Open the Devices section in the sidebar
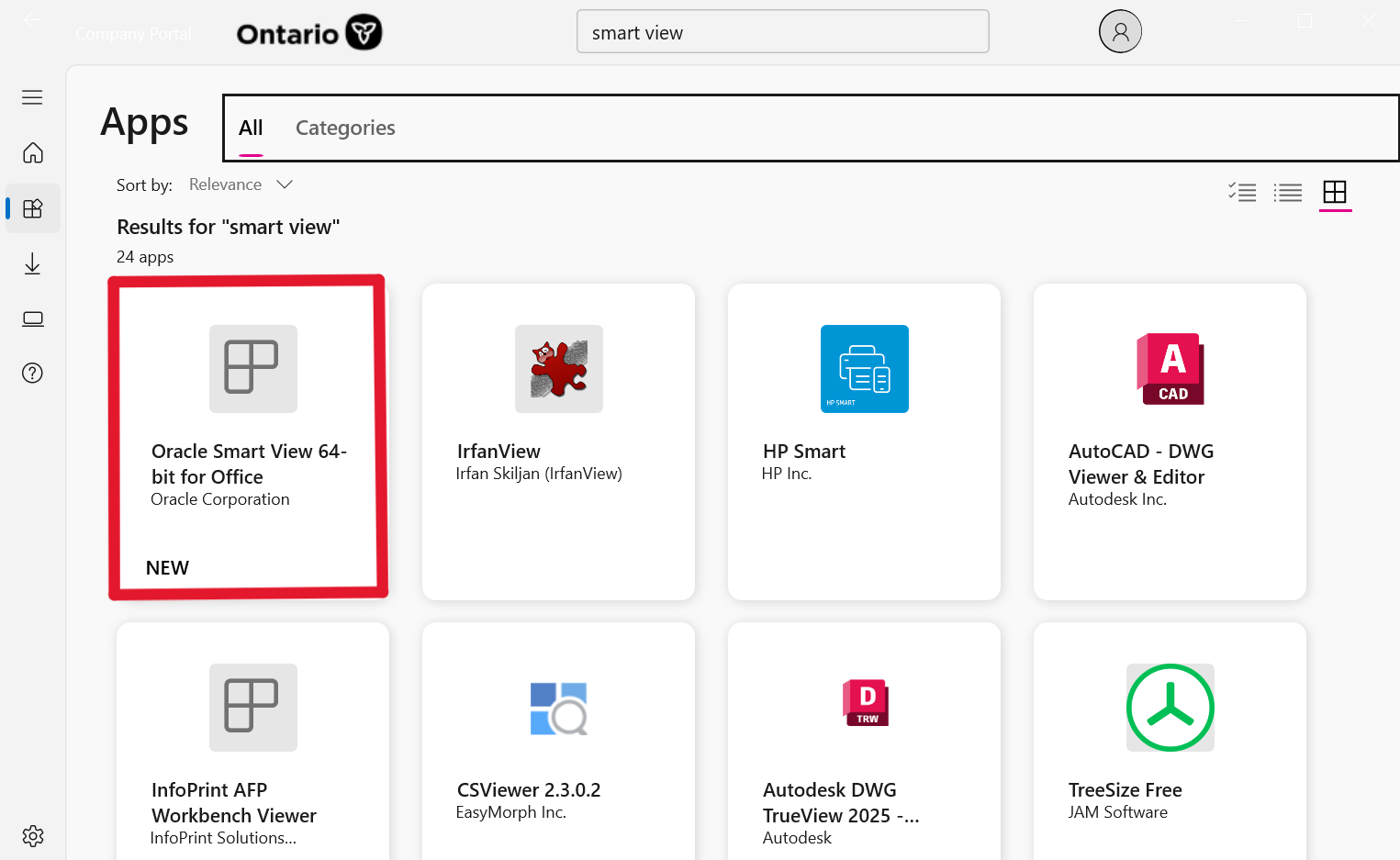This screenshot has width=1400, height=860. 32,318
